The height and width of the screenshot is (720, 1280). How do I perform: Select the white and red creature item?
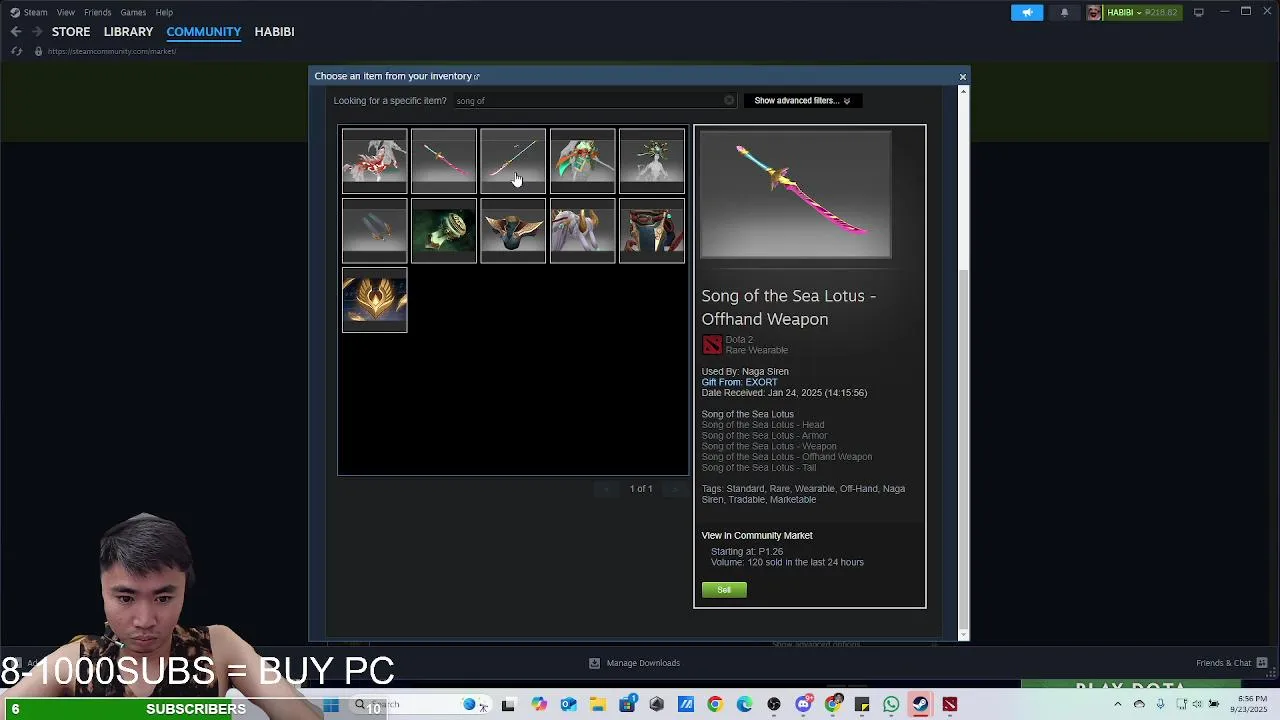click(375, 160)
